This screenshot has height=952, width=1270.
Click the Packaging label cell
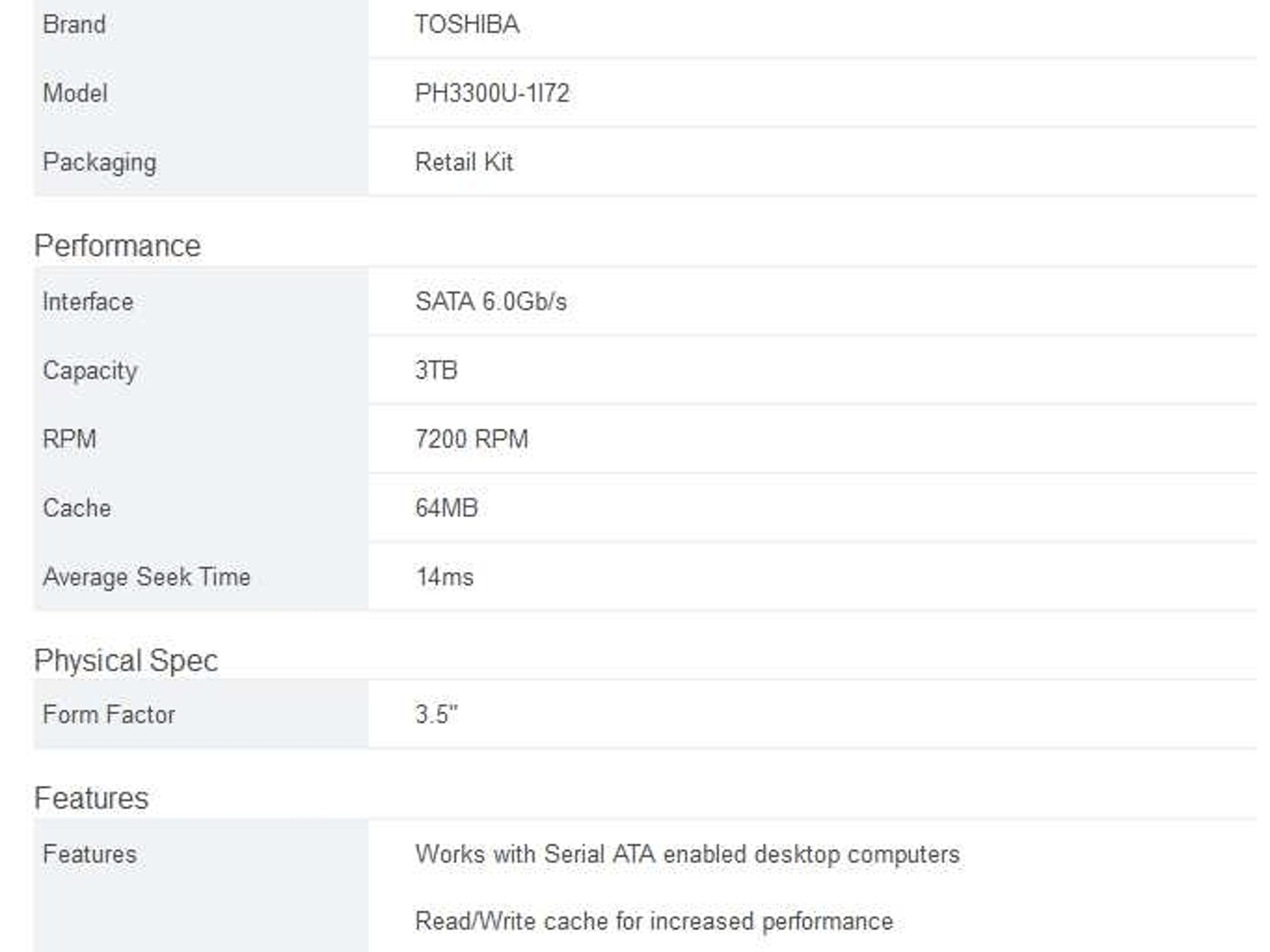pos(201,162)
